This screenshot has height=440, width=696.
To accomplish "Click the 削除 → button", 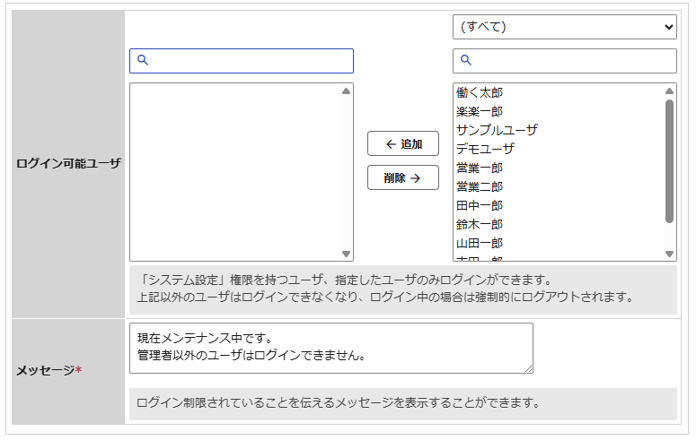I will tap(403, 178).
